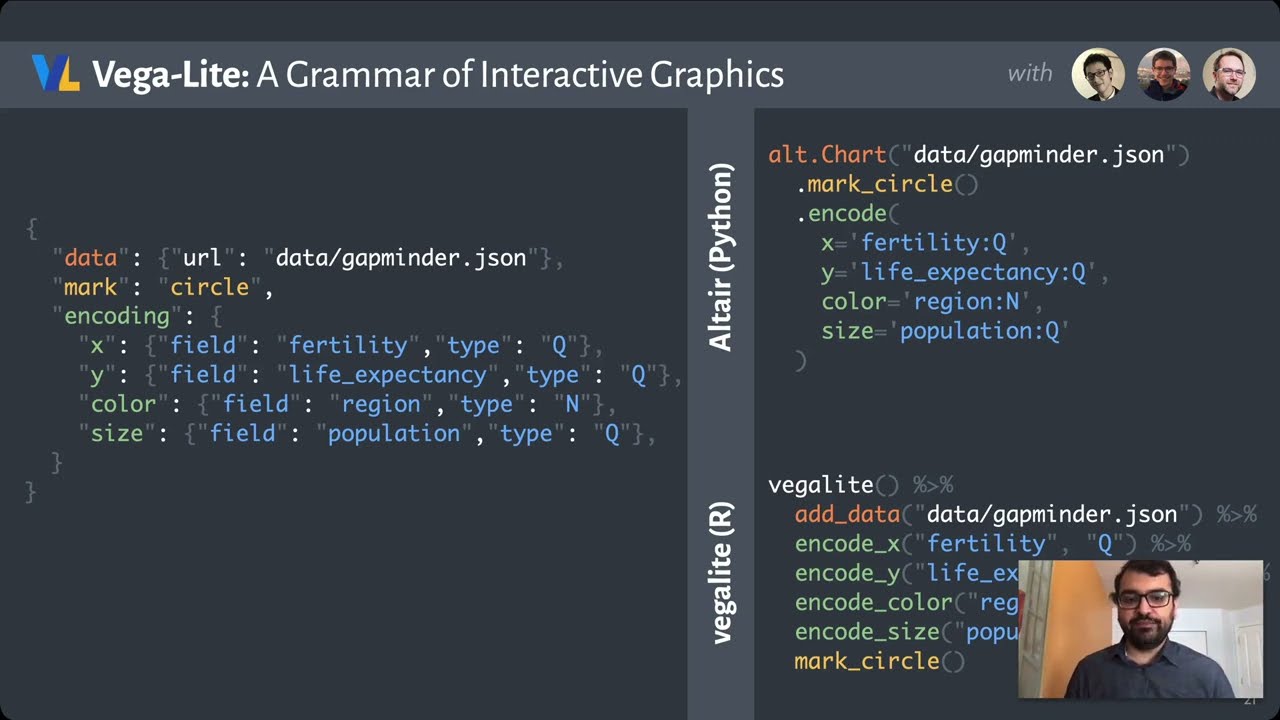The height and width of the screenshot is (720, 1280).
Task: Click the 'Altair (Python)' vertical label
Action: pos(721,257)
